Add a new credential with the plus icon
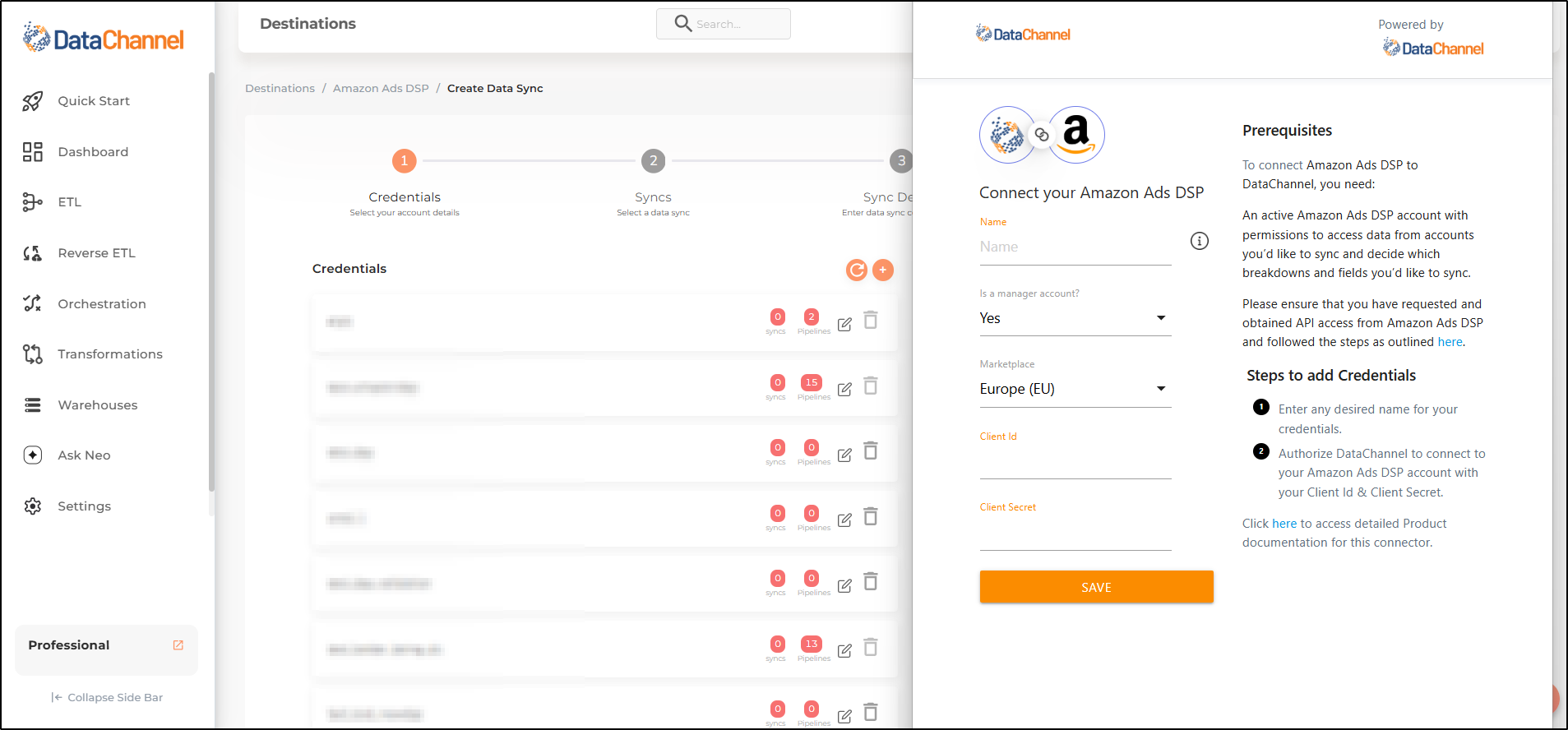The image size is (1568, 730). [883, 270]
